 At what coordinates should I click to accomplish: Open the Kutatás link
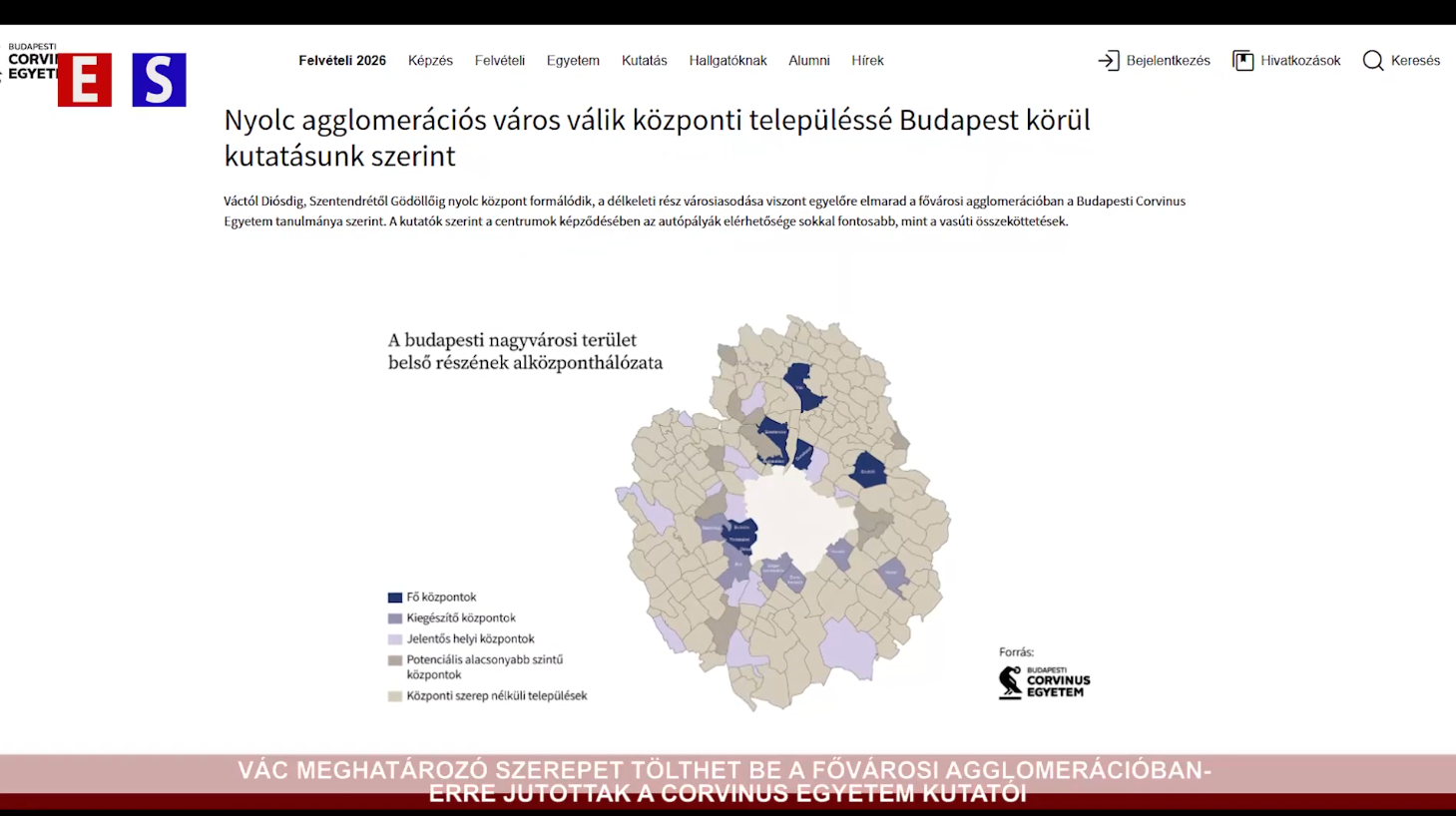tap(644, 60)
